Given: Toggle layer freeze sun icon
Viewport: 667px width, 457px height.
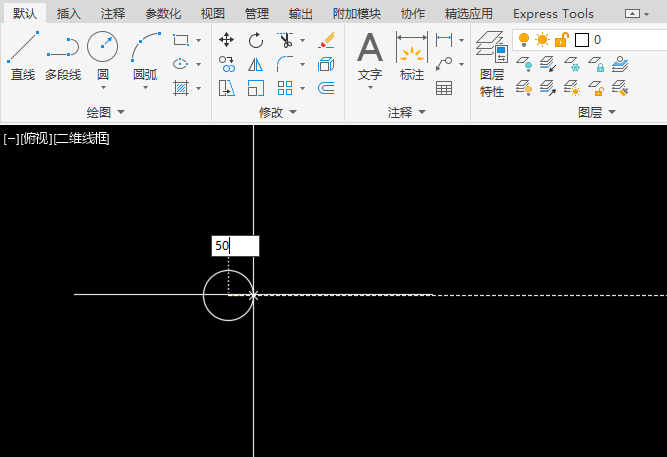Looking at the screenshot, I should [542, 40].
